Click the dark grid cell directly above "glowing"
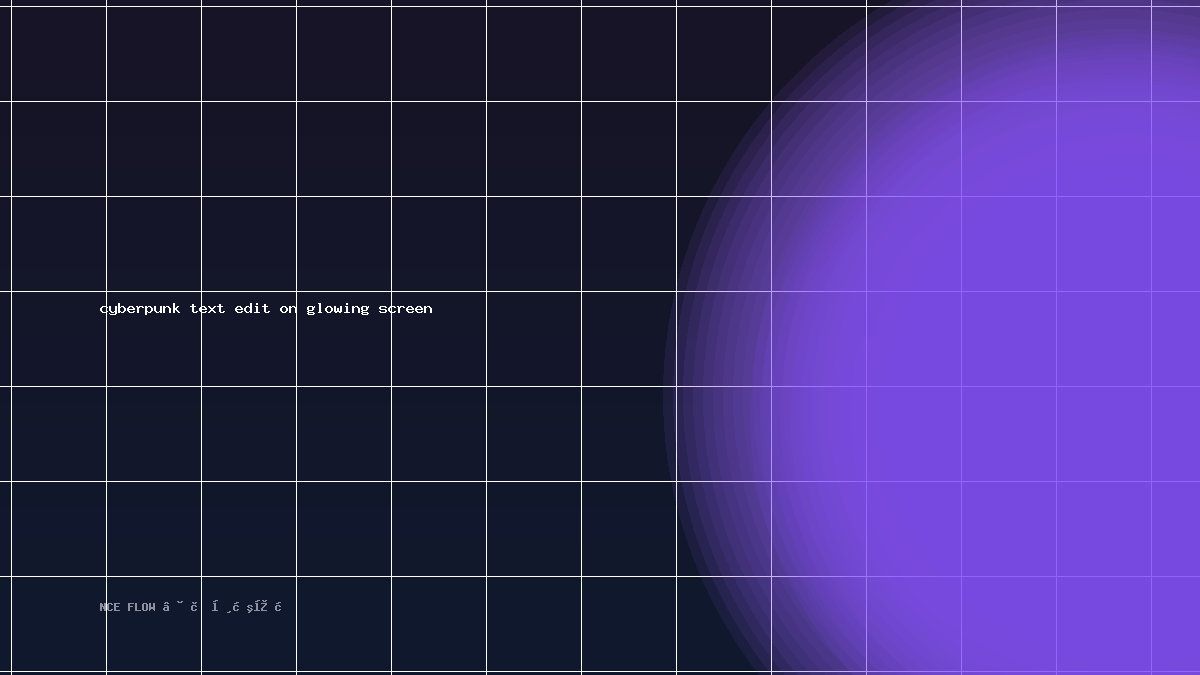This screenshot has width=1200, height=675. [343, 244]
